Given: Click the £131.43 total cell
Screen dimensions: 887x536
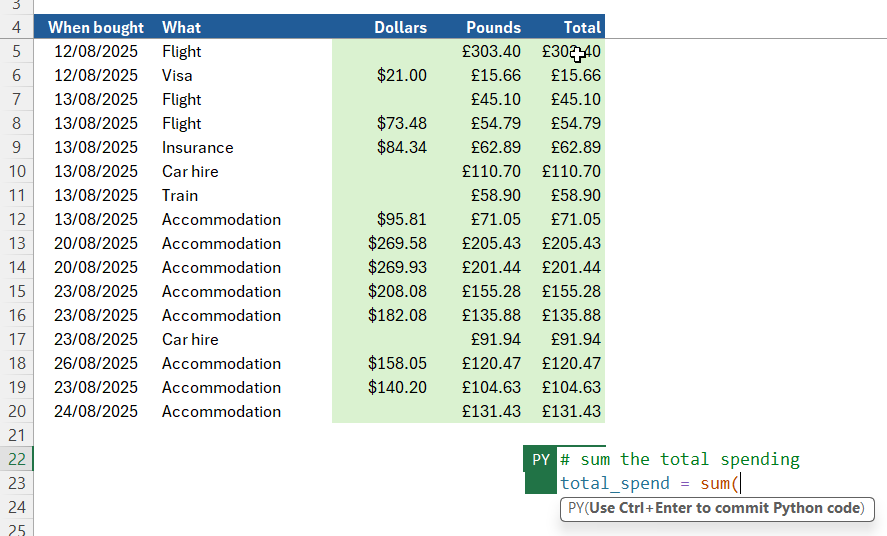Looking at the screenshot, I should tap(571, 412).
